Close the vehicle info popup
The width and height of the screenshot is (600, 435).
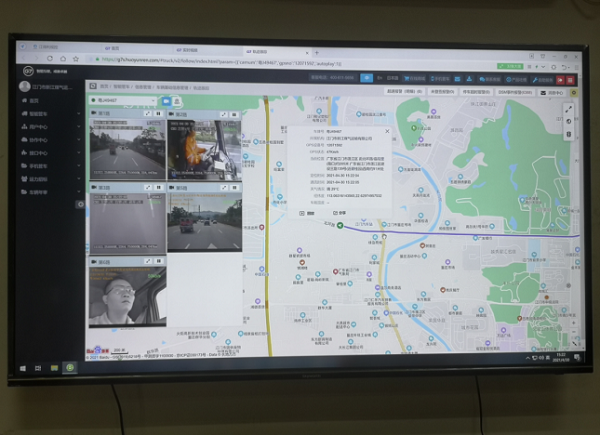click(x=387, y=131)
